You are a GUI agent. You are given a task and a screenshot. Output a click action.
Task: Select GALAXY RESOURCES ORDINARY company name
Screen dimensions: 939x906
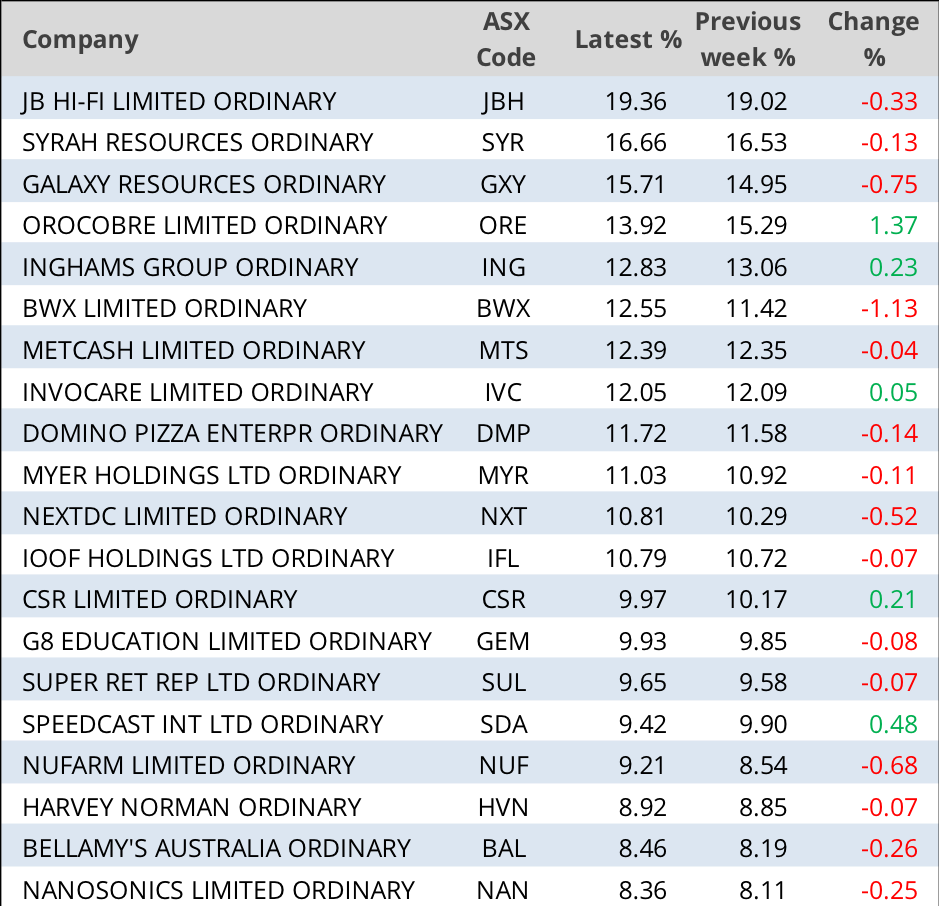click(203, 184)
